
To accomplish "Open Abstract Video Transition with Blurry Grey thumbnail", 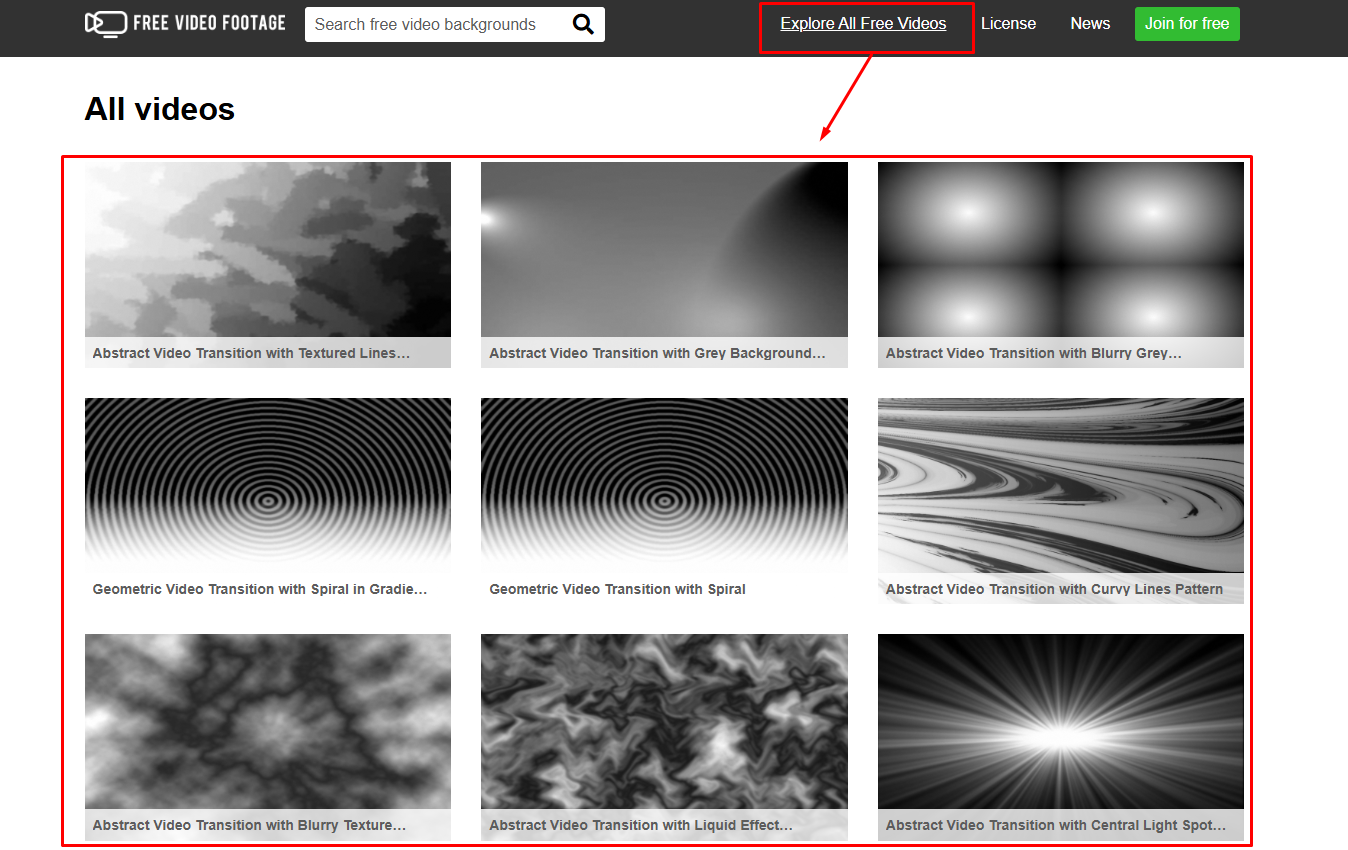I will pos(1060,249).
